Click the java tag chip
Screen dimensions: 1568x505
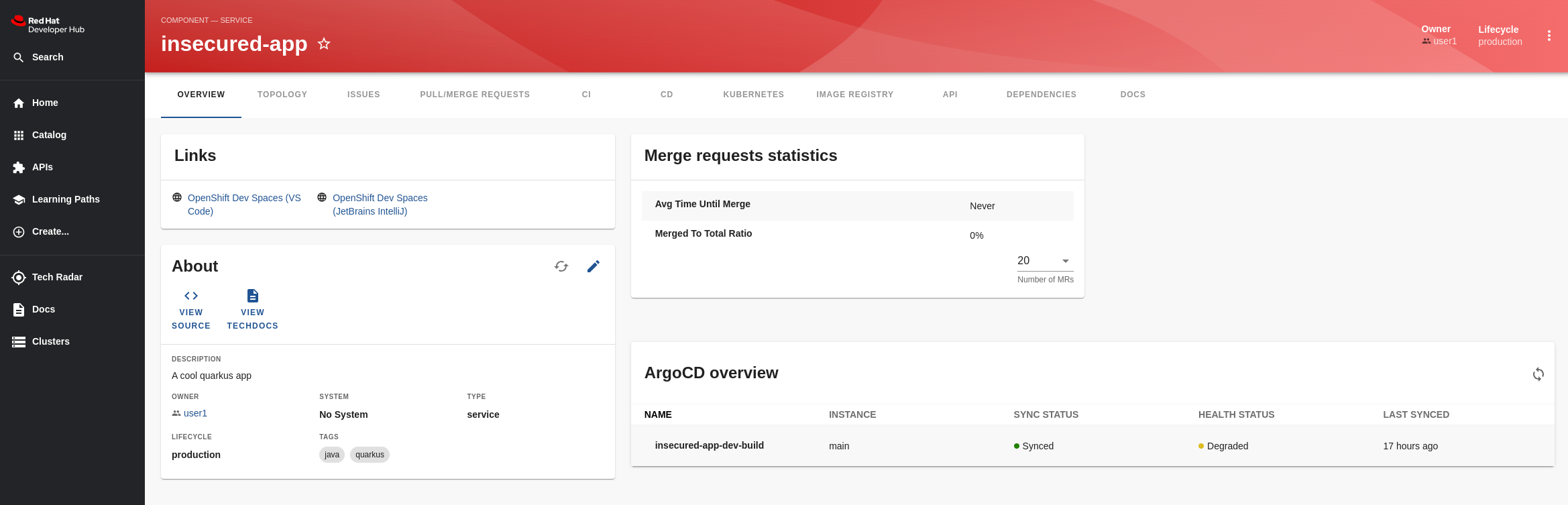(332, 455)
